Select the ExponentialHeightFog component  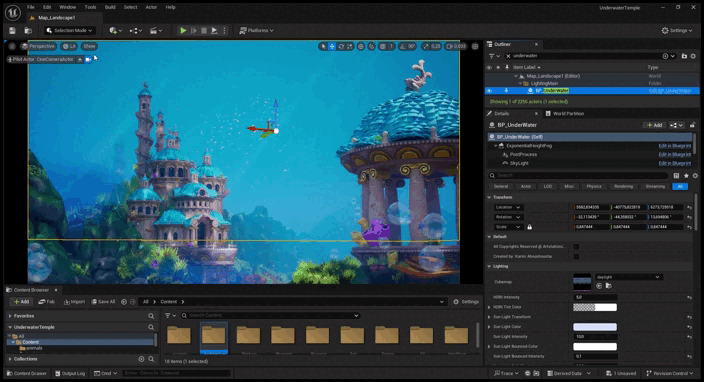click(x=529, y=146)
